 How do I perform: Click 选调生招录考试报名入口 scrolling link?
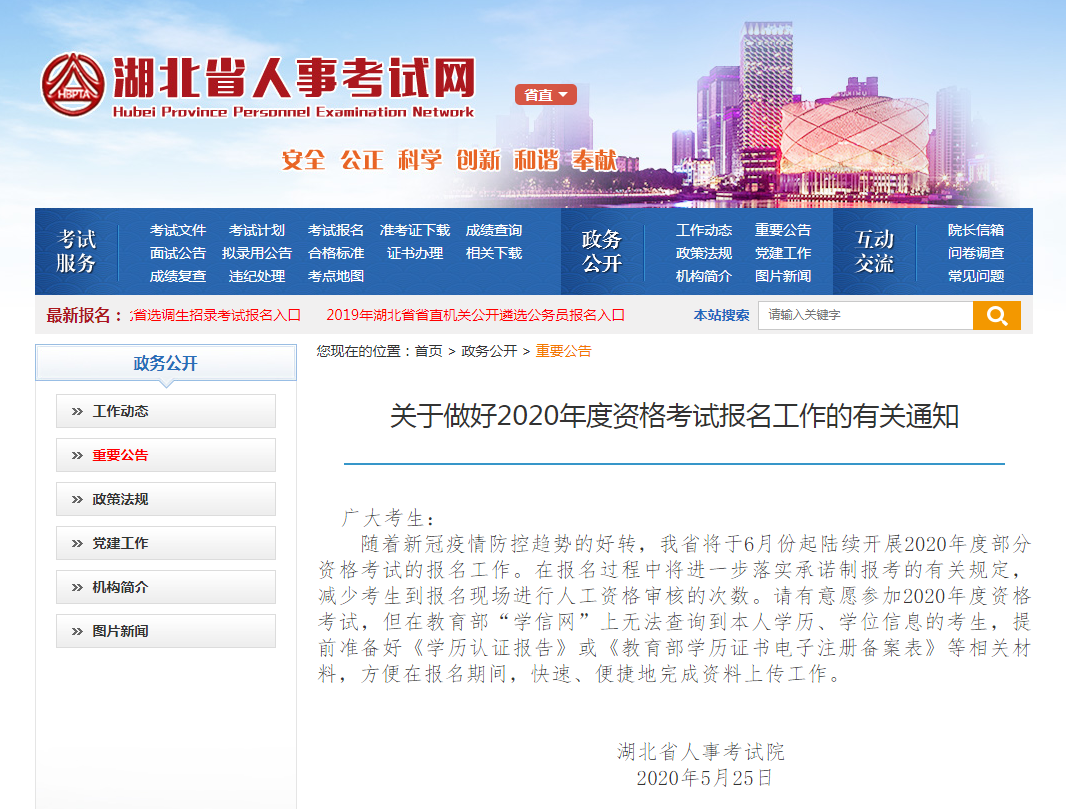[x=216, y=315]
